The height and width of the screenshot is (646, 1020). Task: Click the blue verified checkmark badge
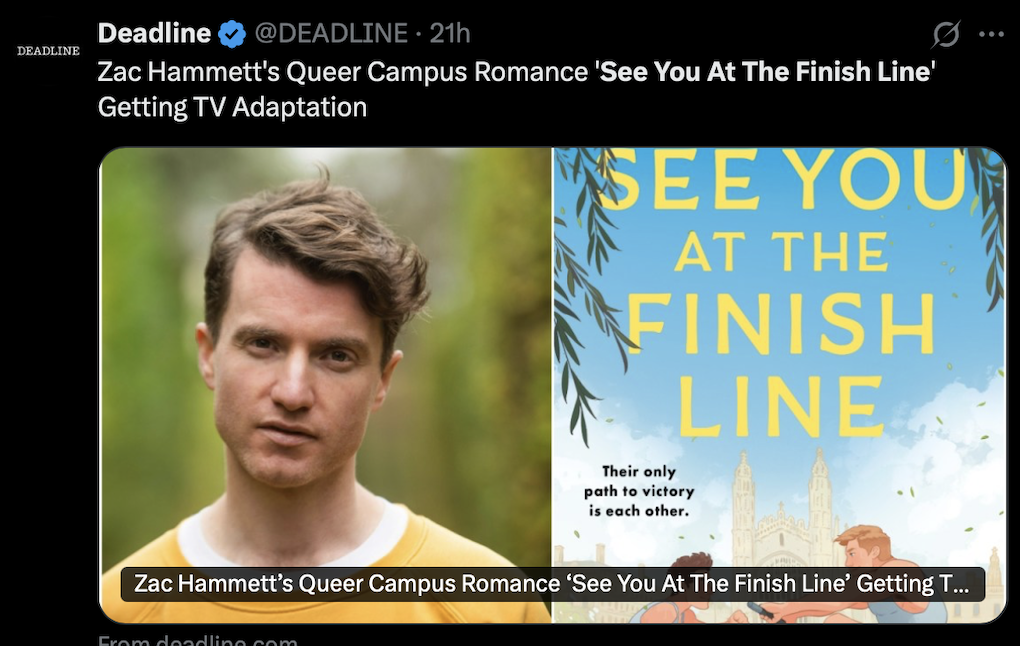[x=232, y=34]
